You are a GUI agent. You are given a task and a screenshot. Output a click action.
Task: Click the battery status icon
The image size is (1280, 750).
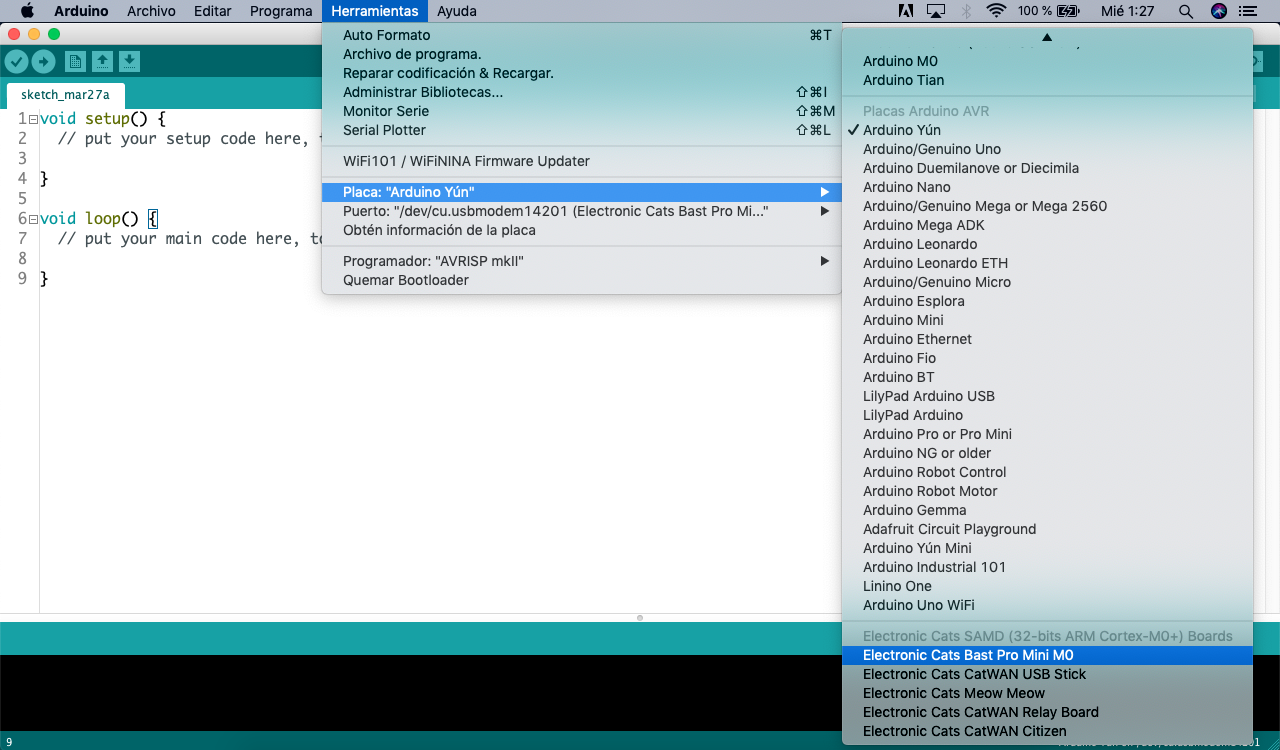tap(1068, 11)
